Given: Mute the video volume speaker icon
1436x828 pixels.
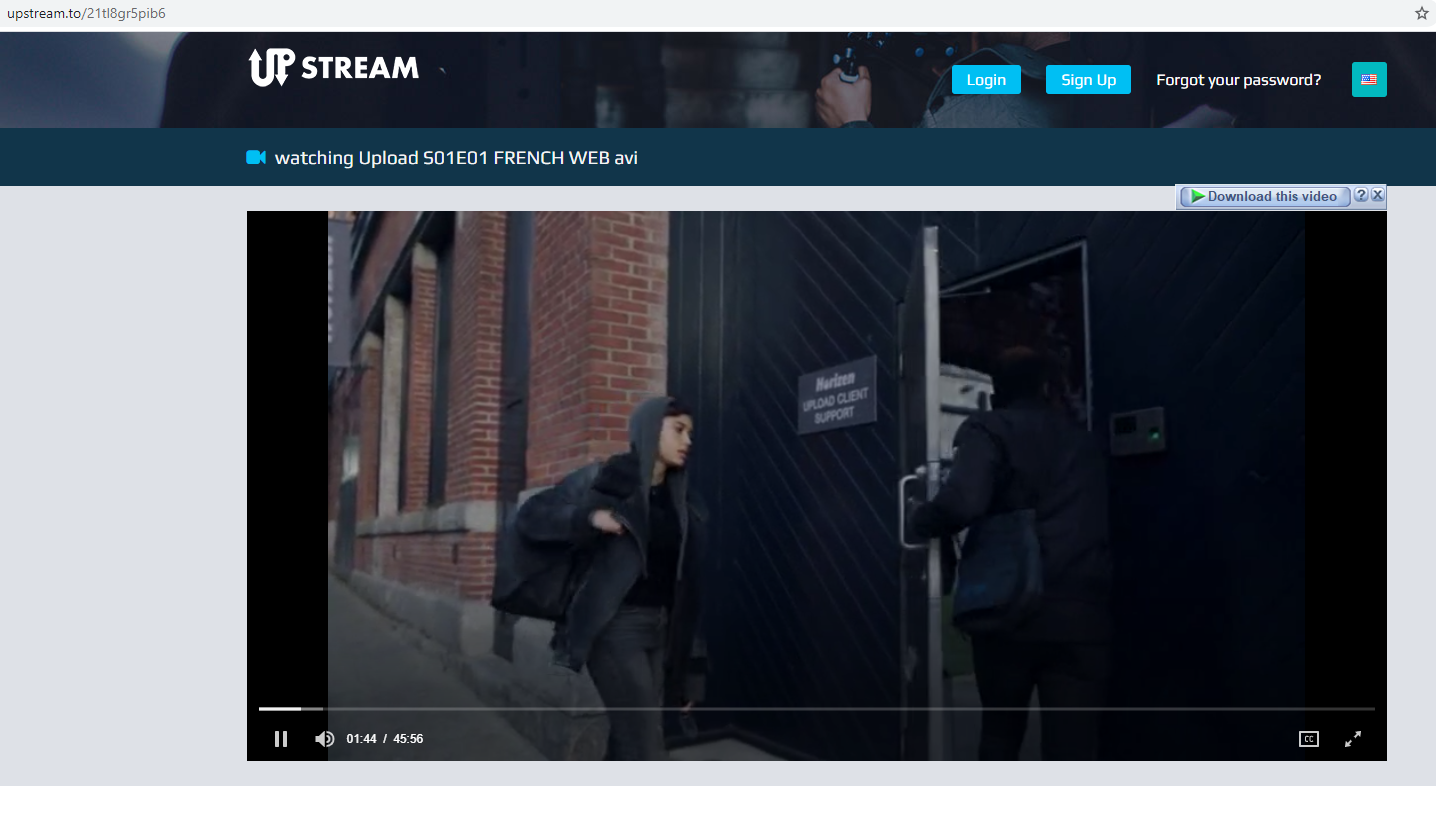Looking at the screenshot, I should coord(324,739).
